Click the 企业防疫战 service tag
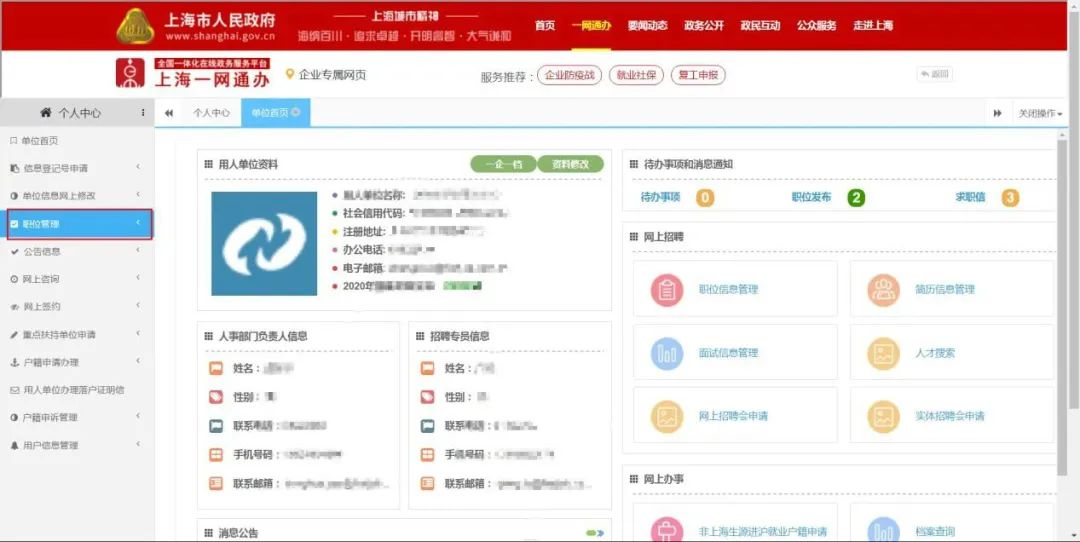 570,75
